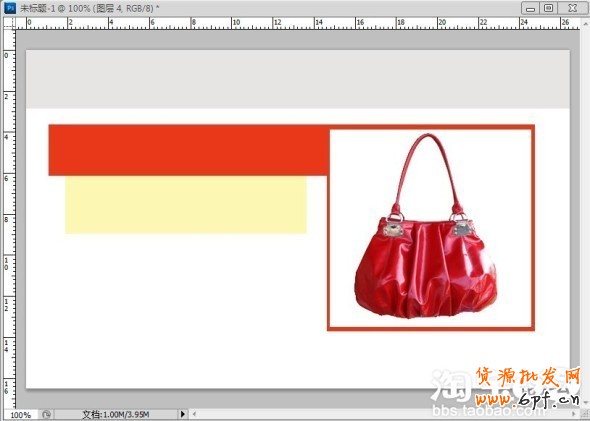Screen dimensions: 590x421
Task: Click the document size info 1.00M/3.95M
Action: (116, 414)
